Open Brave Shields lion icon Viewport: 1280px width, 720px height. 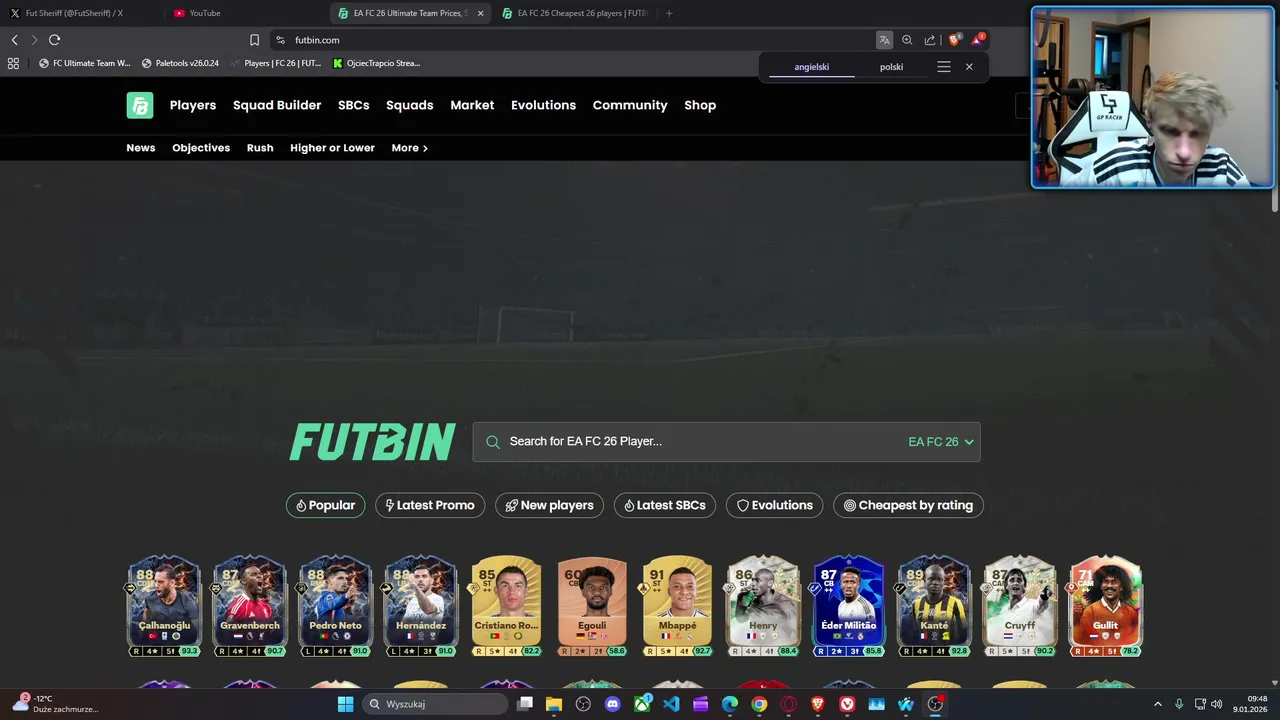954,40
